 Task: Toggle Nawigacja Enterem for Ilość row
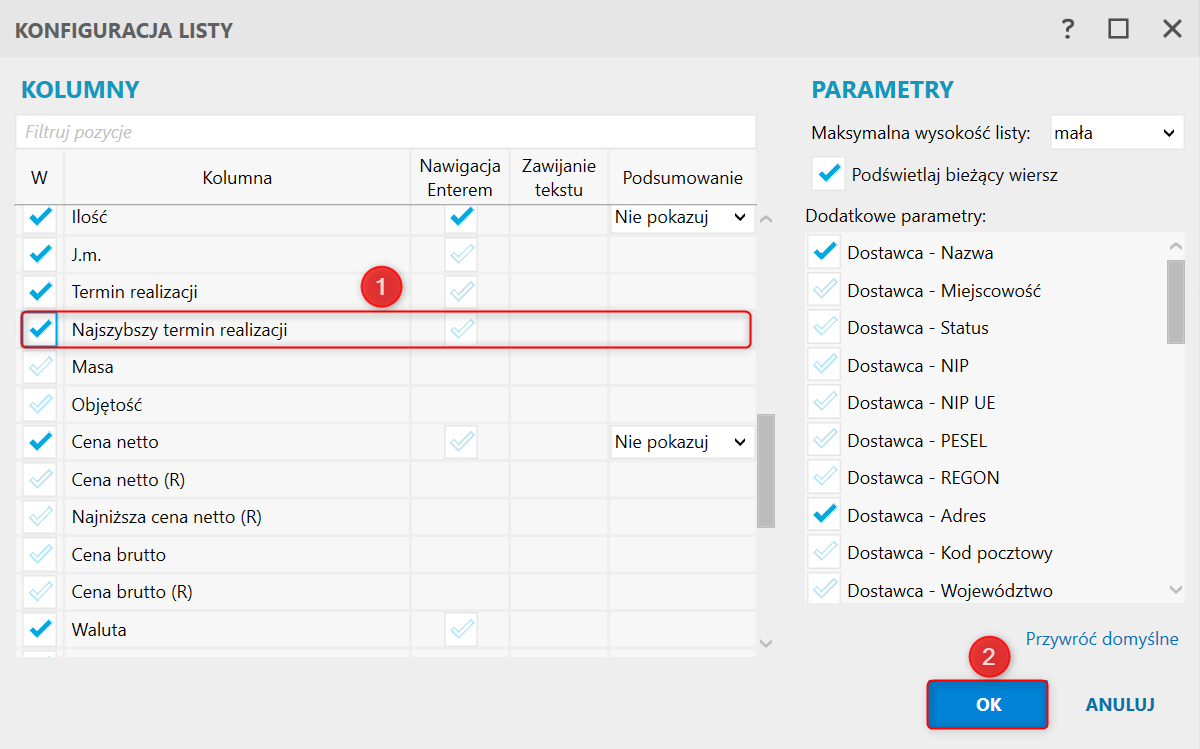click(x=461, y=217)
